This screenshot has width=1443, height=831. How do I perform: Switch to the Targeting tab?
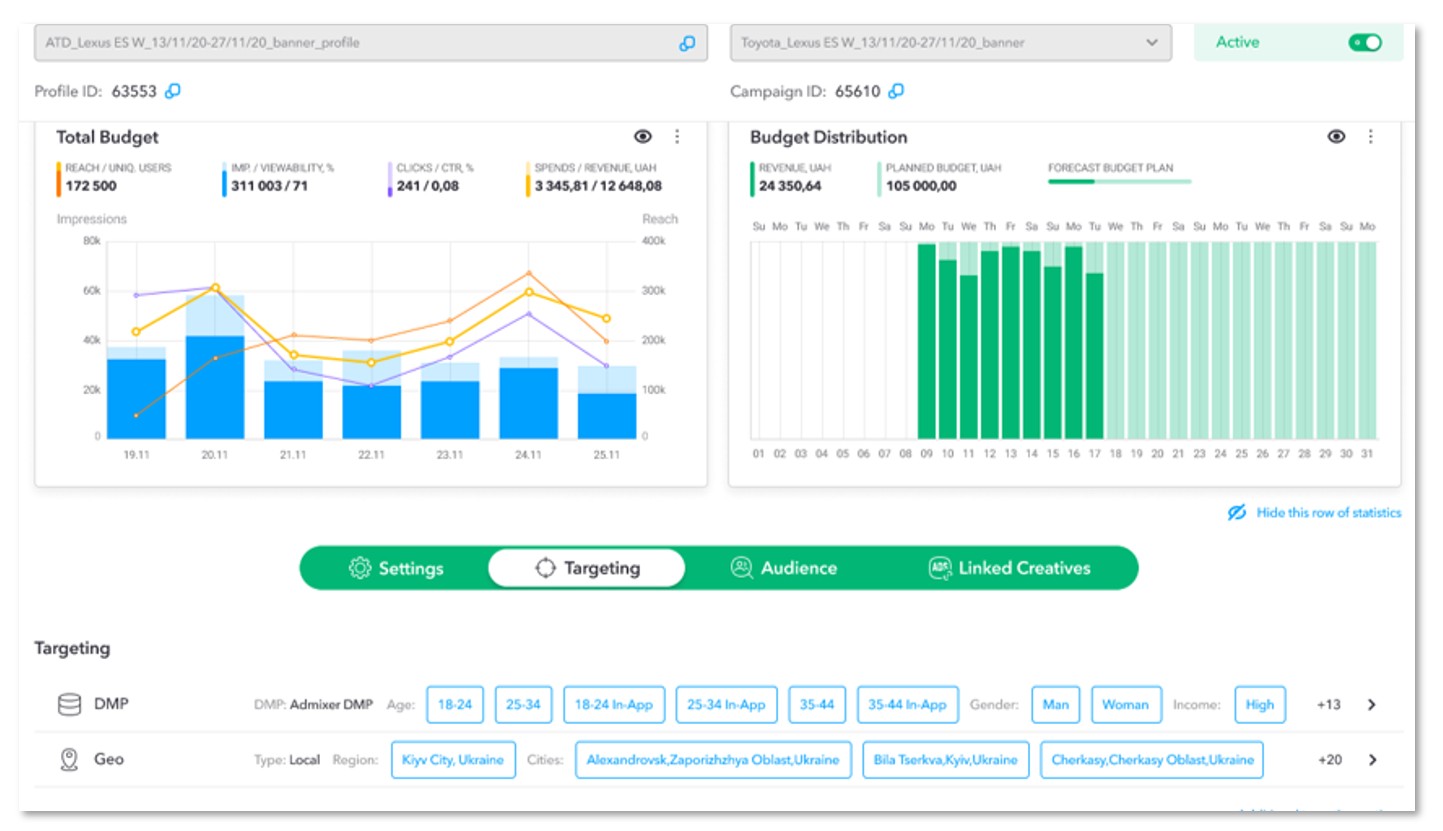pyautogui.click(x=587, y=568)
